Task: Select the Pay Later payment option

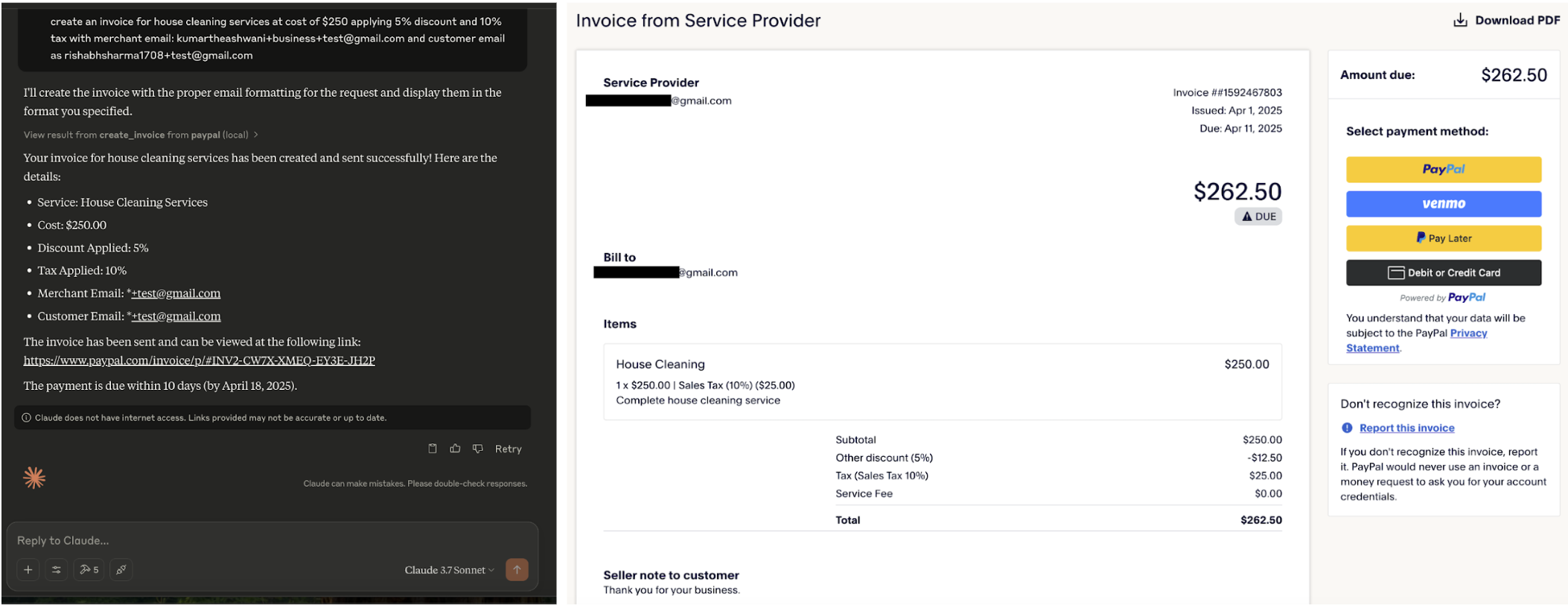Action: 1443,238
